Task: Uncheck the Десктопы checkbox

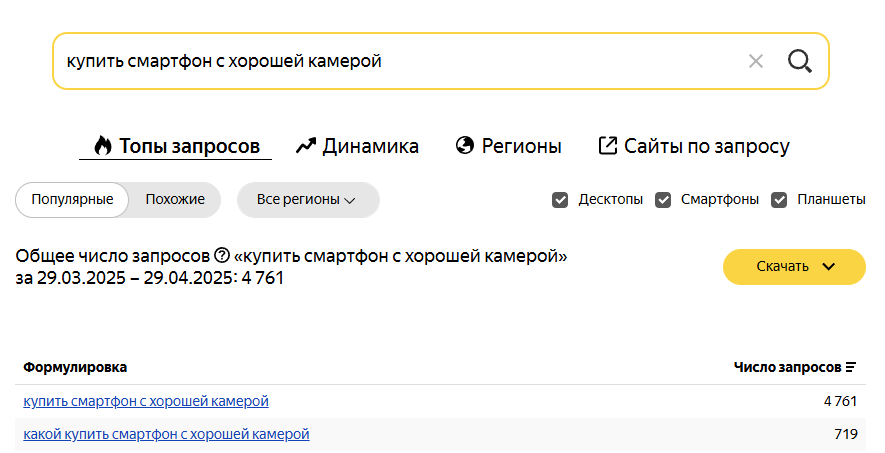Action: 560,200
